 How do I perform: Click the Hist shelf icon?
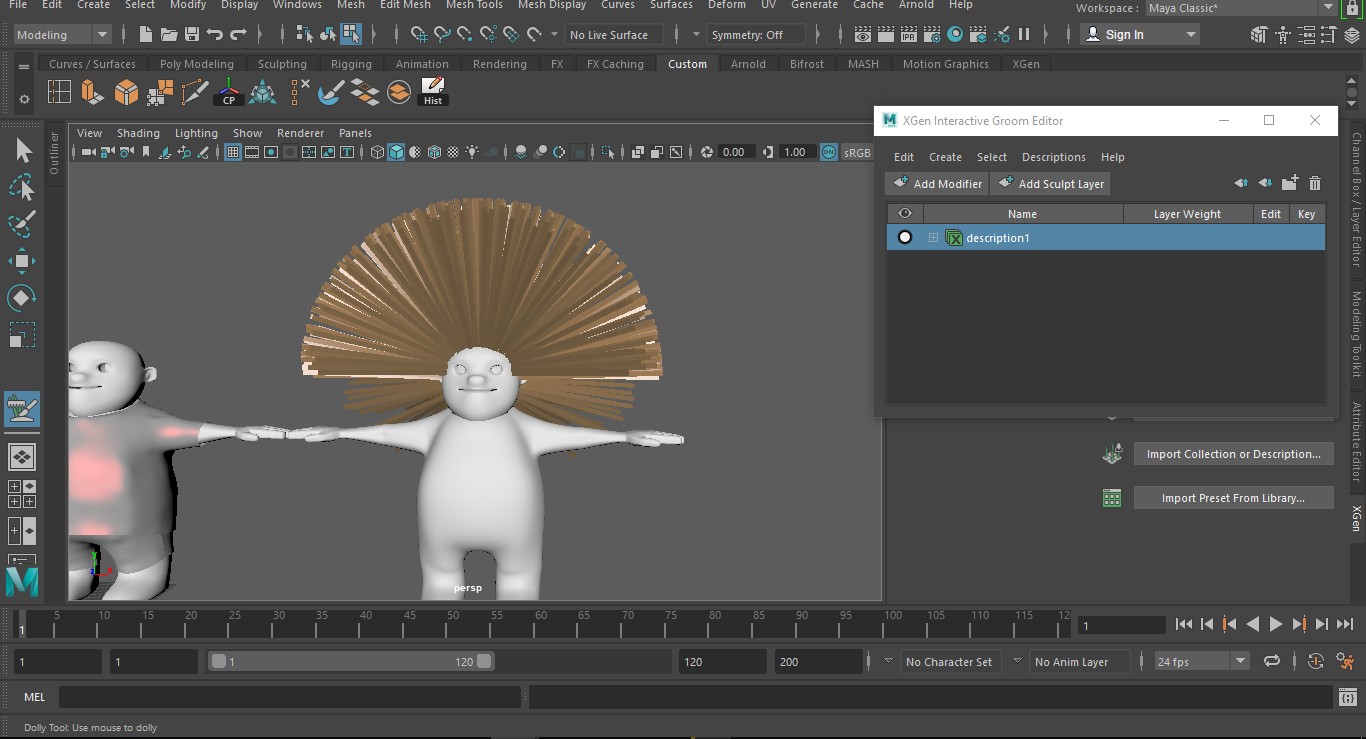[433, 92]
